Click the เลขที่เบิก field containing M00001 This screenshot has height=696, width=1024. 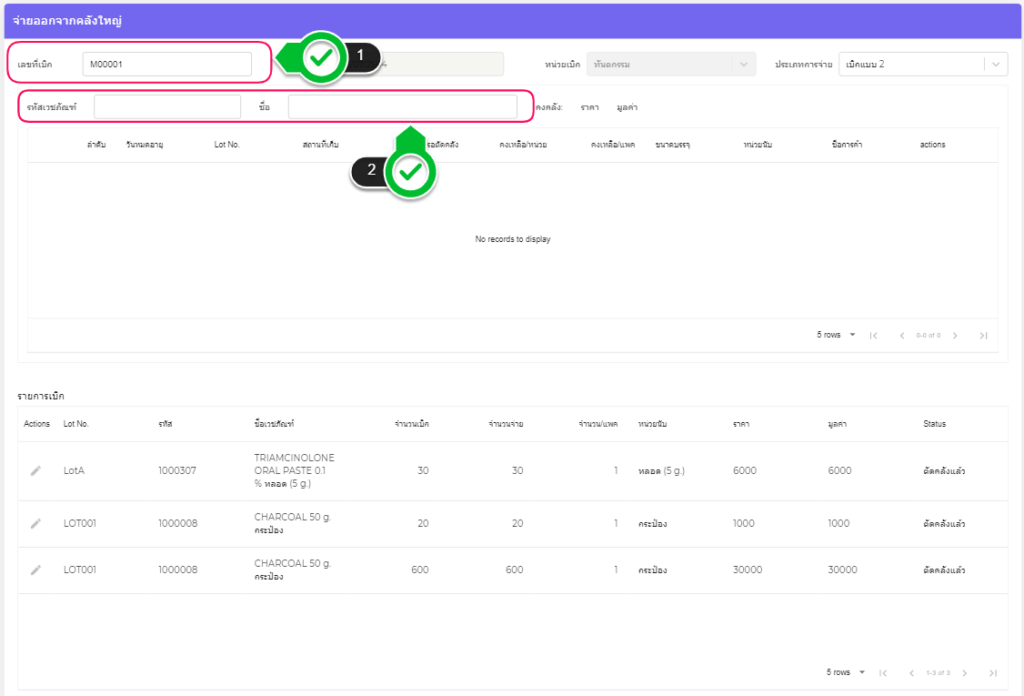tap(167, 64)
